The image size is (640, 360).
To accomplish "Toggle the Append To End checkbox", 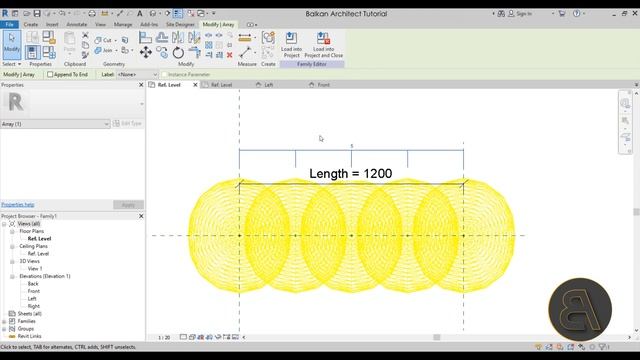I will click(50, 74).
